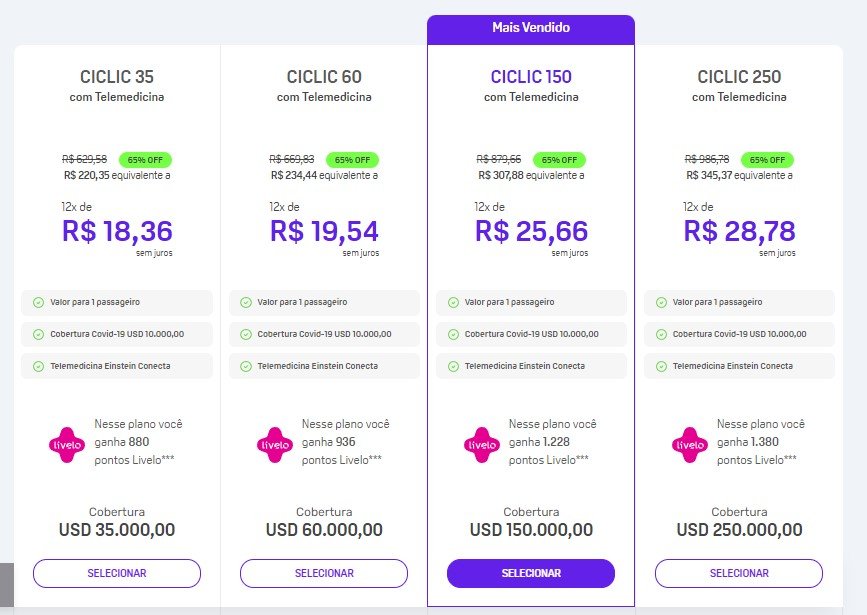Click the R$ 28,78 installment price

[739, 231]
